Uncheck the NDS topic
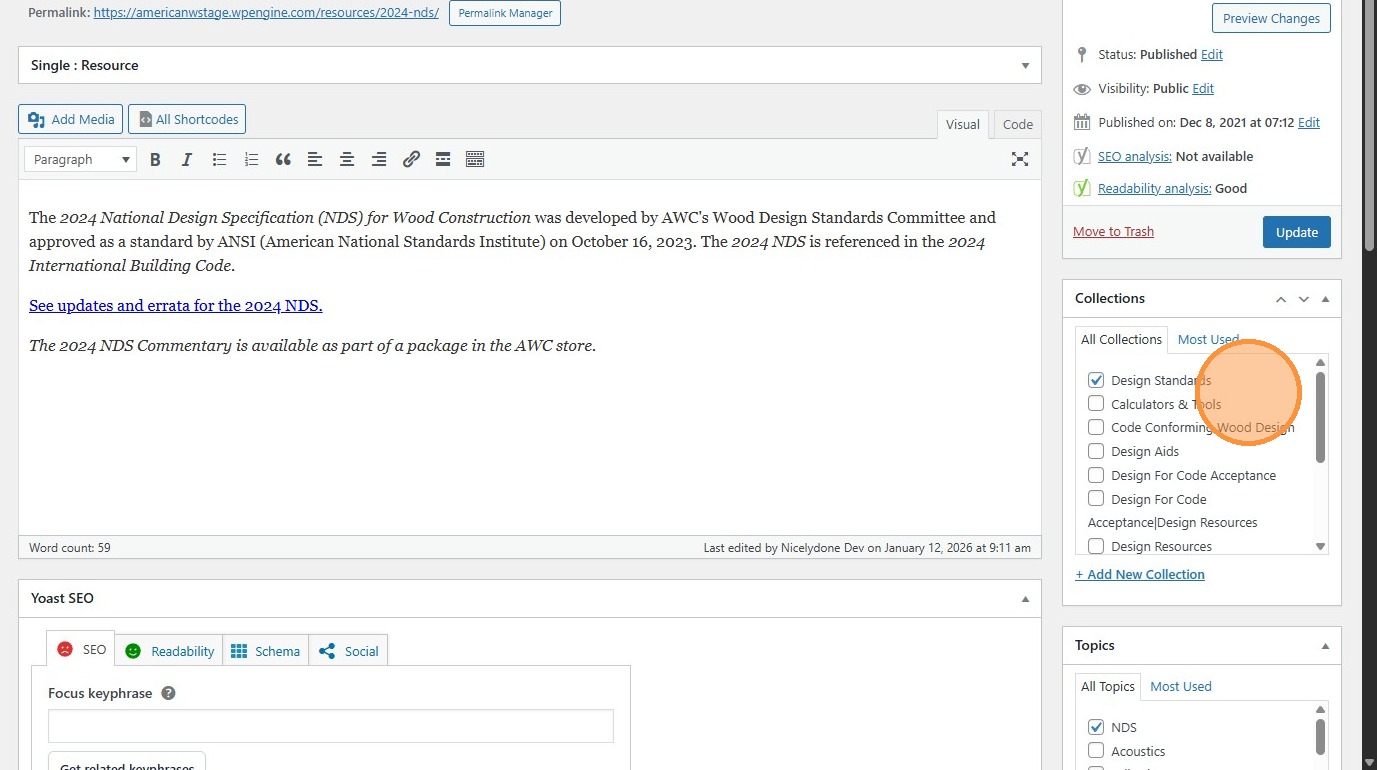 point(1096,727)
